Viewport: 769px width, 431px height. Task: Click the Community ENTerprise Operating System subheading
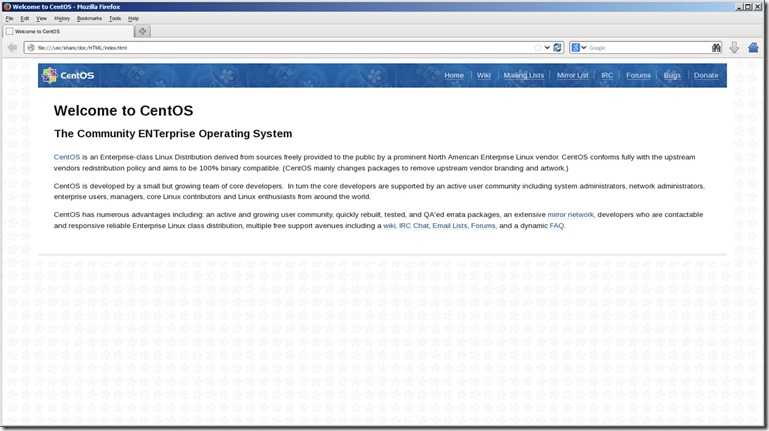pos(173,134)
